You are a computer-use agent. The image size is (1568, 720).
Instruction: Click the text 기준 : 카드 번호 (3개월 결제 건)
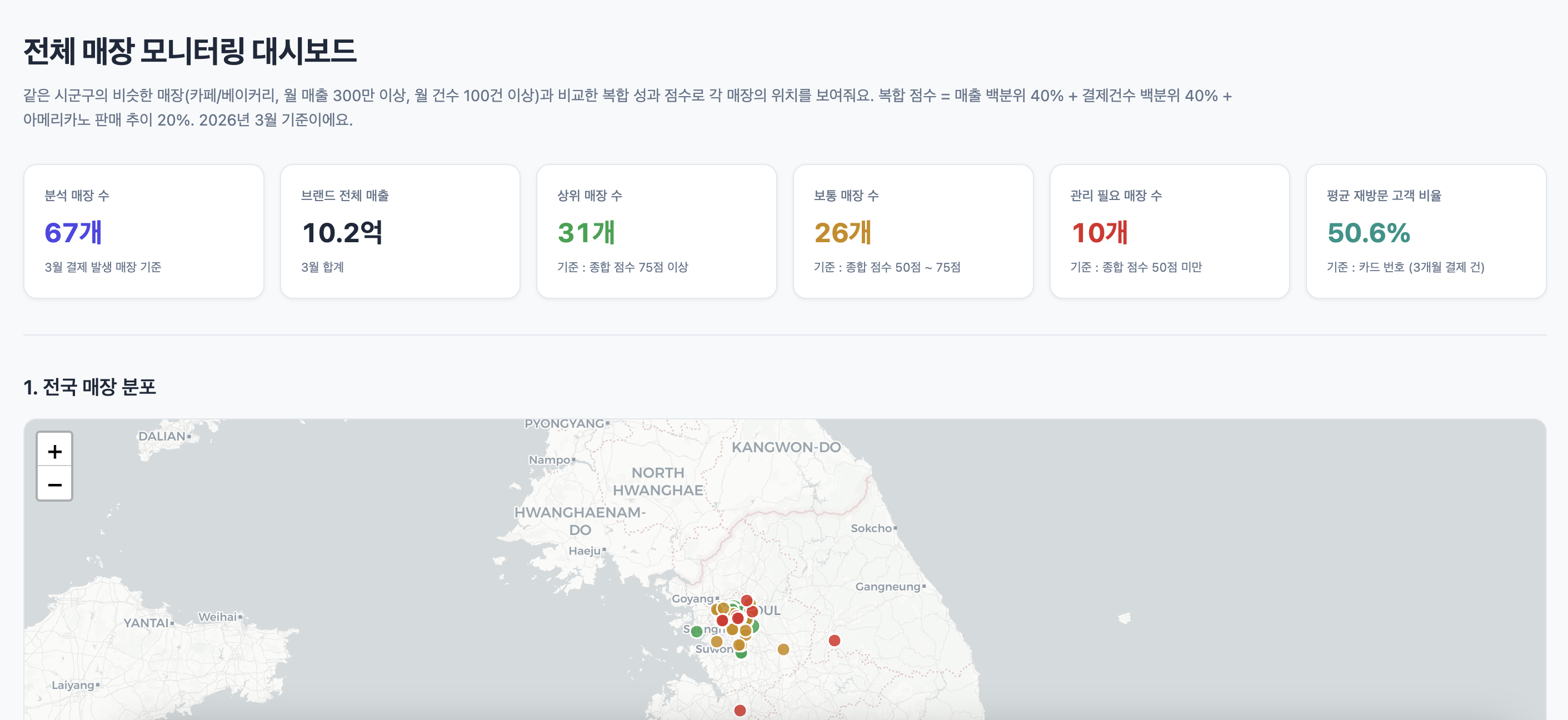coord(1406,267)
